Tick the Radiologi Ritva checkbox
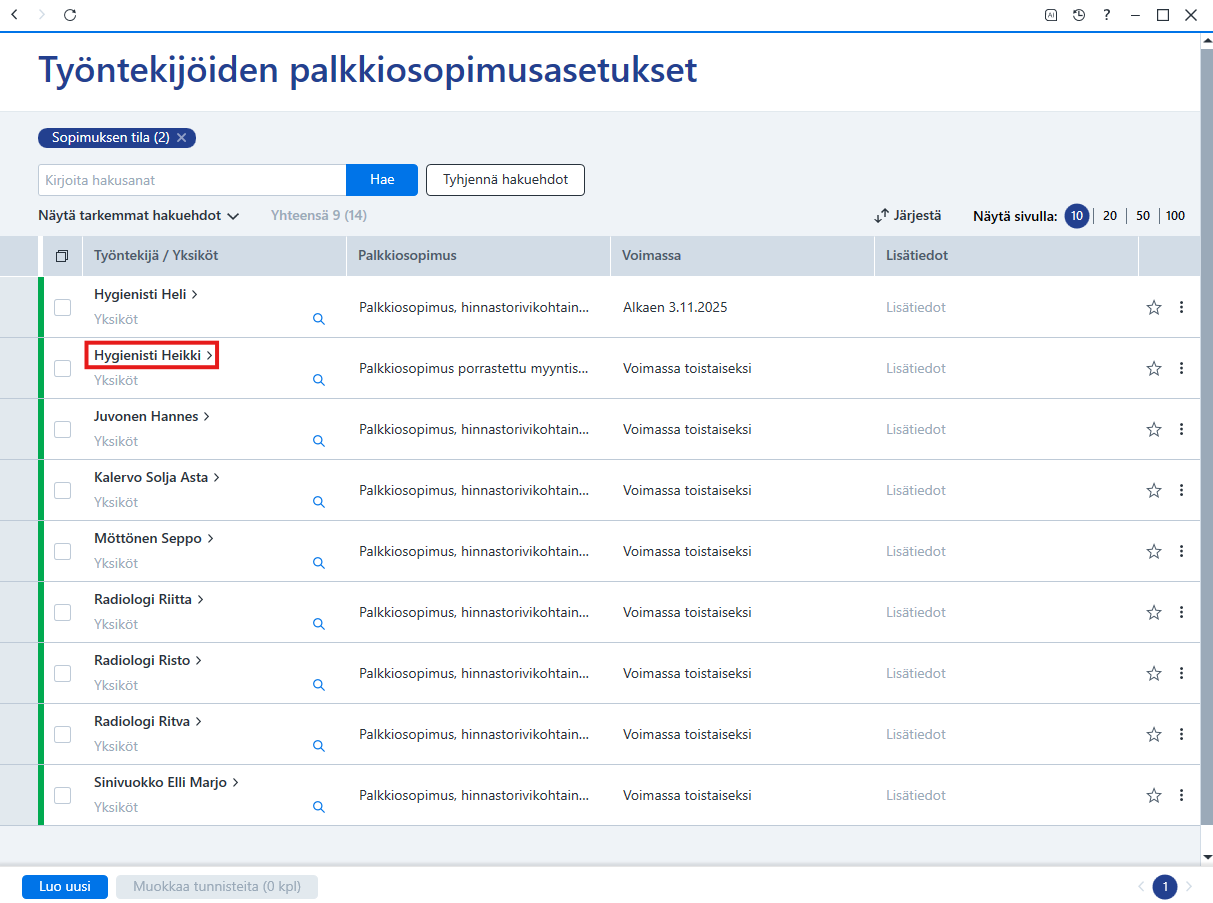Image resolution: width=1213 pixels, height=903 pixels. click(62, 734)
